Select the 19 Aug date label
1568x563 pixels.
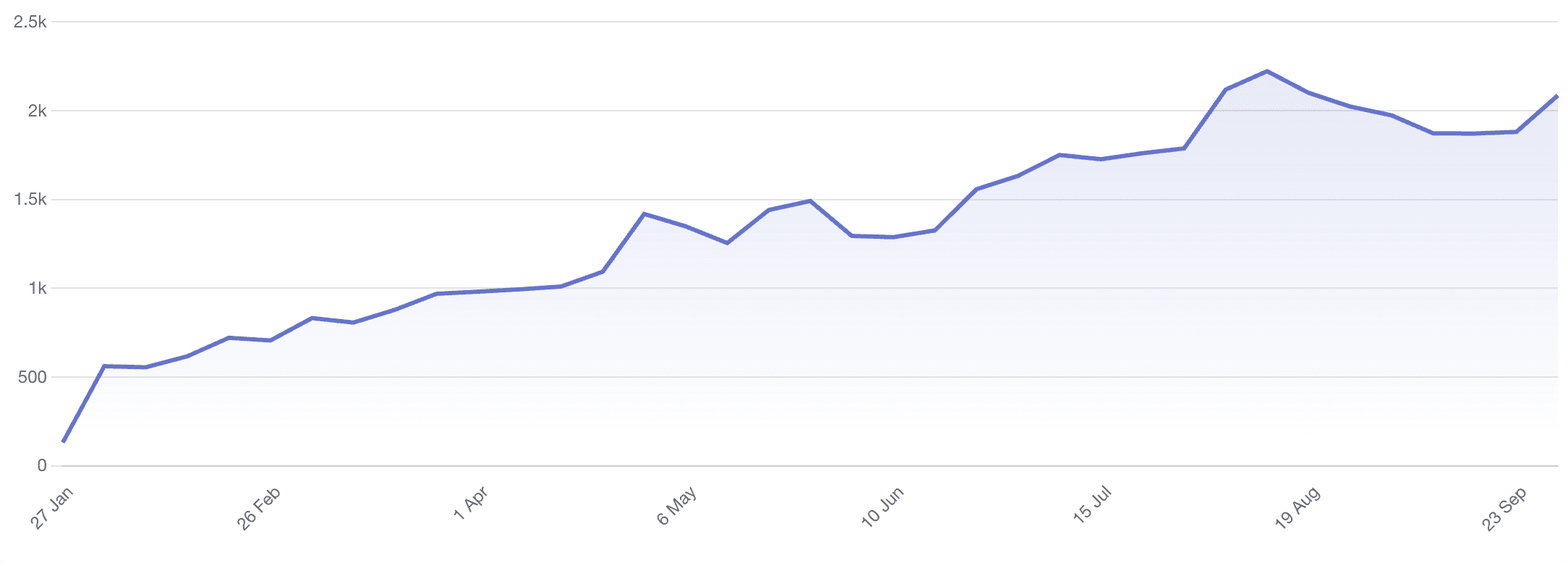(x=1298, y=507)
